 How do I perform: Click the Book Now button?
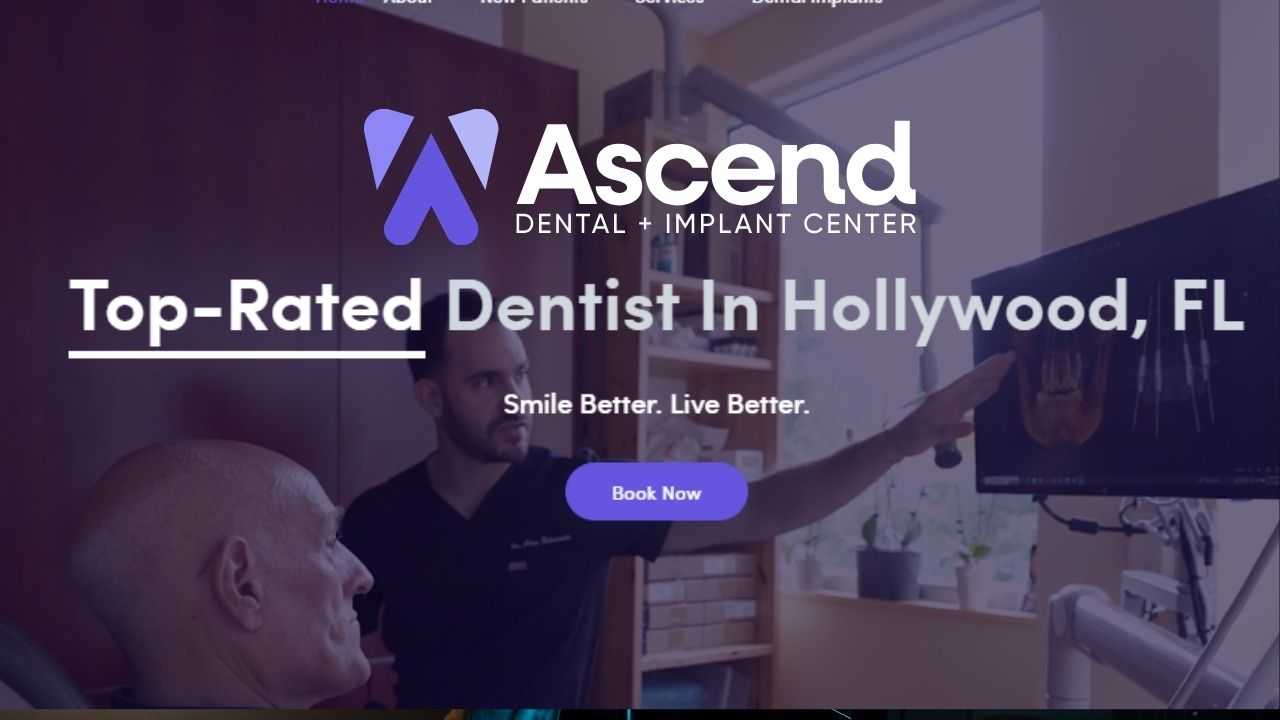tap(656, 492)
